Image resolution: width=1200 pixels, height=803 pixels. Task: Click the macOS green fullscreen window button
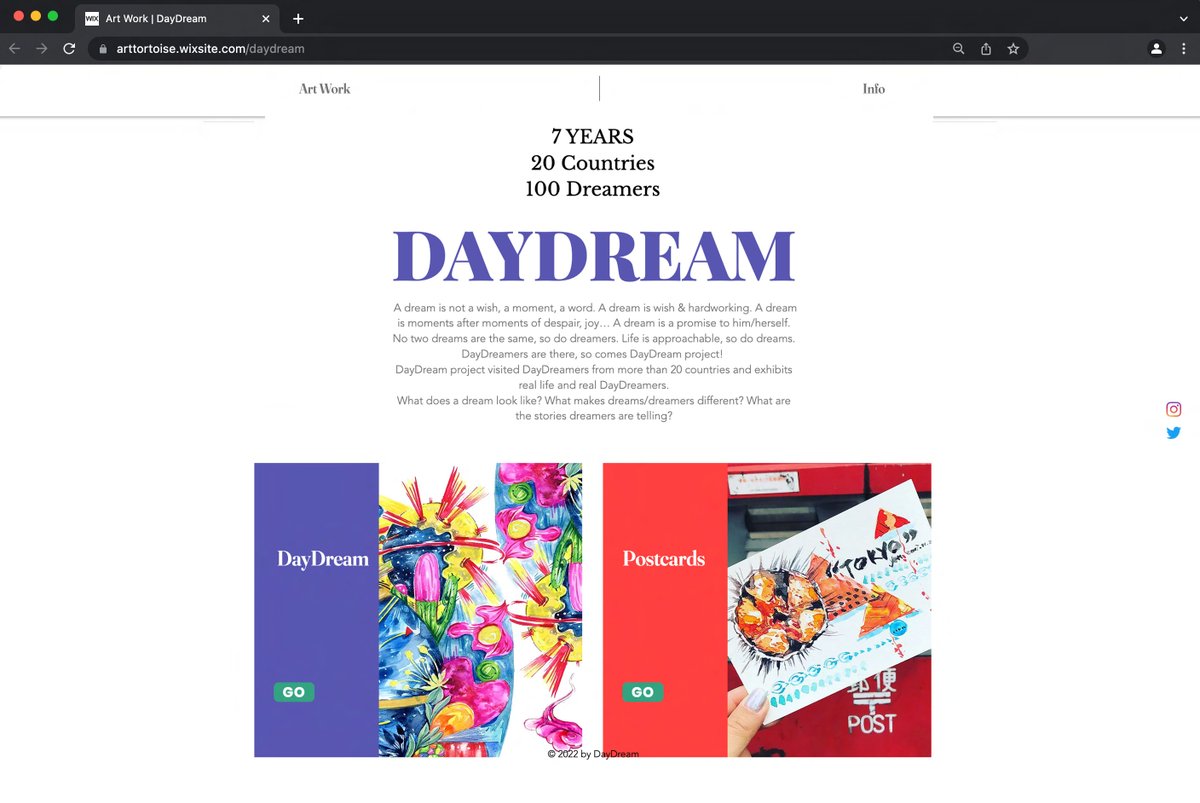coord(53,16)
